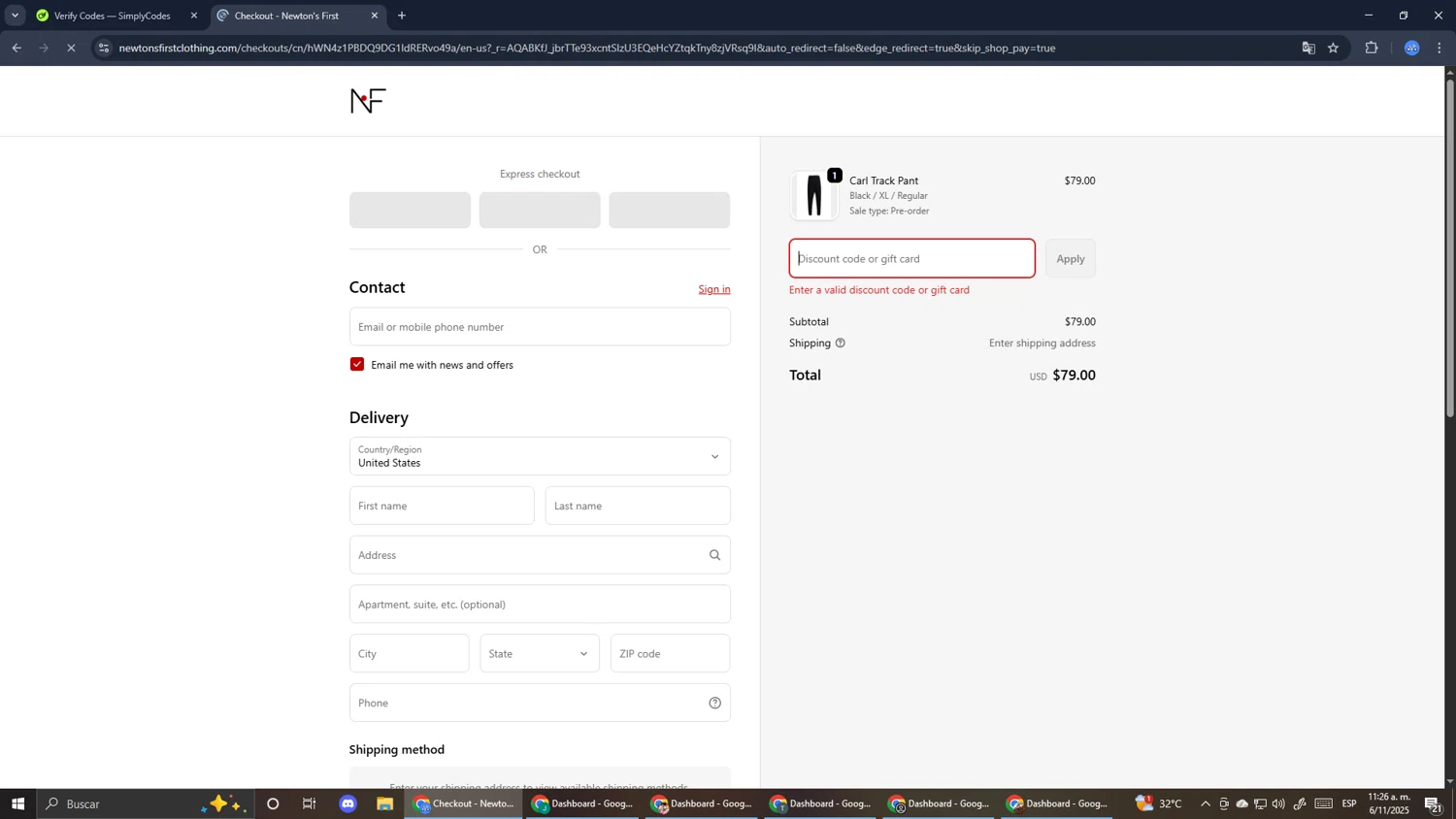Open File Explorer from taskbar

[x=385, y=804]
